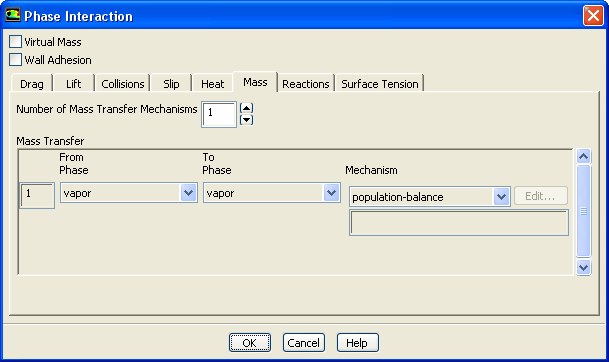Click the To Phase column header
609x362 pixels.
click(217, 164)
